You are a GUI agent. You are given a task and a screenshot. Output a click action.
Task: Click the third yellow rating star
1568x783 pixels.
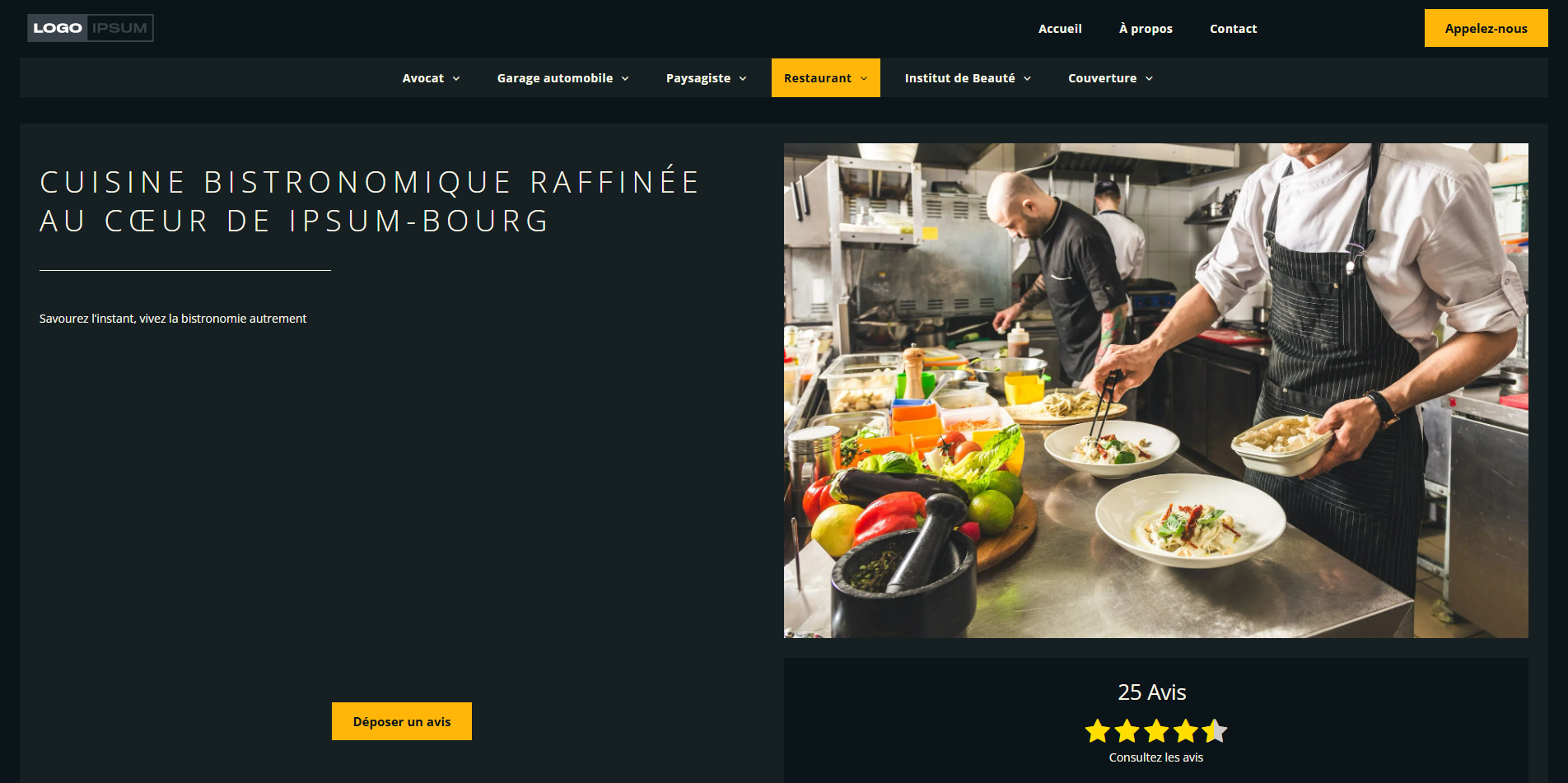[x=1156, y=731]
